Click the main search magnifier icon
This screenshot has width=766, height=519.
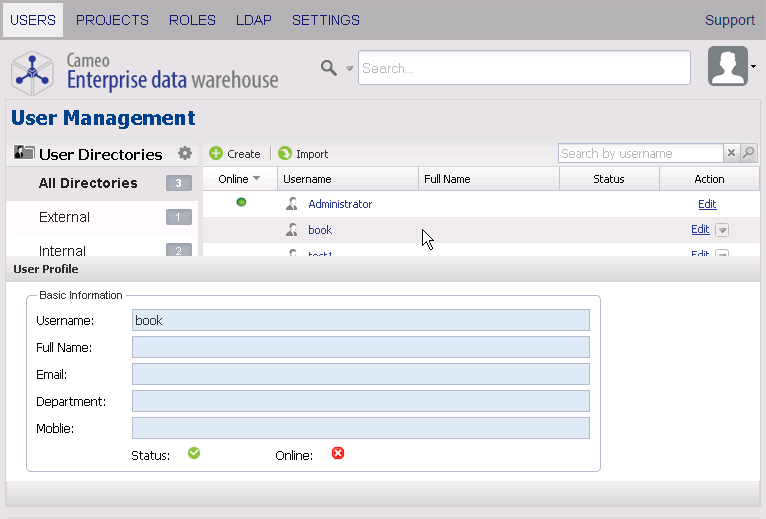point(328,68)
